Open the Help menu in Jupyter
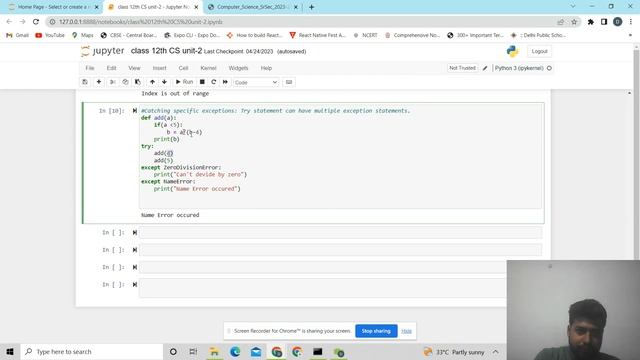This screenshot has width=640, height=360. point(266,68)
